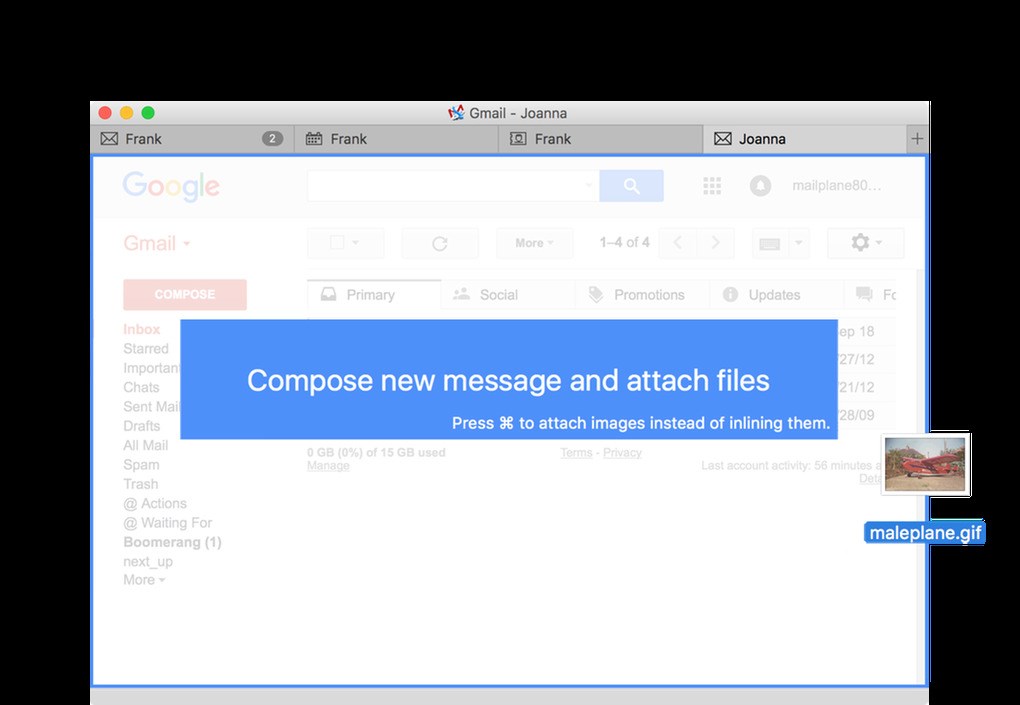
Task: Click the Google logo
Action: pos(171,187)
